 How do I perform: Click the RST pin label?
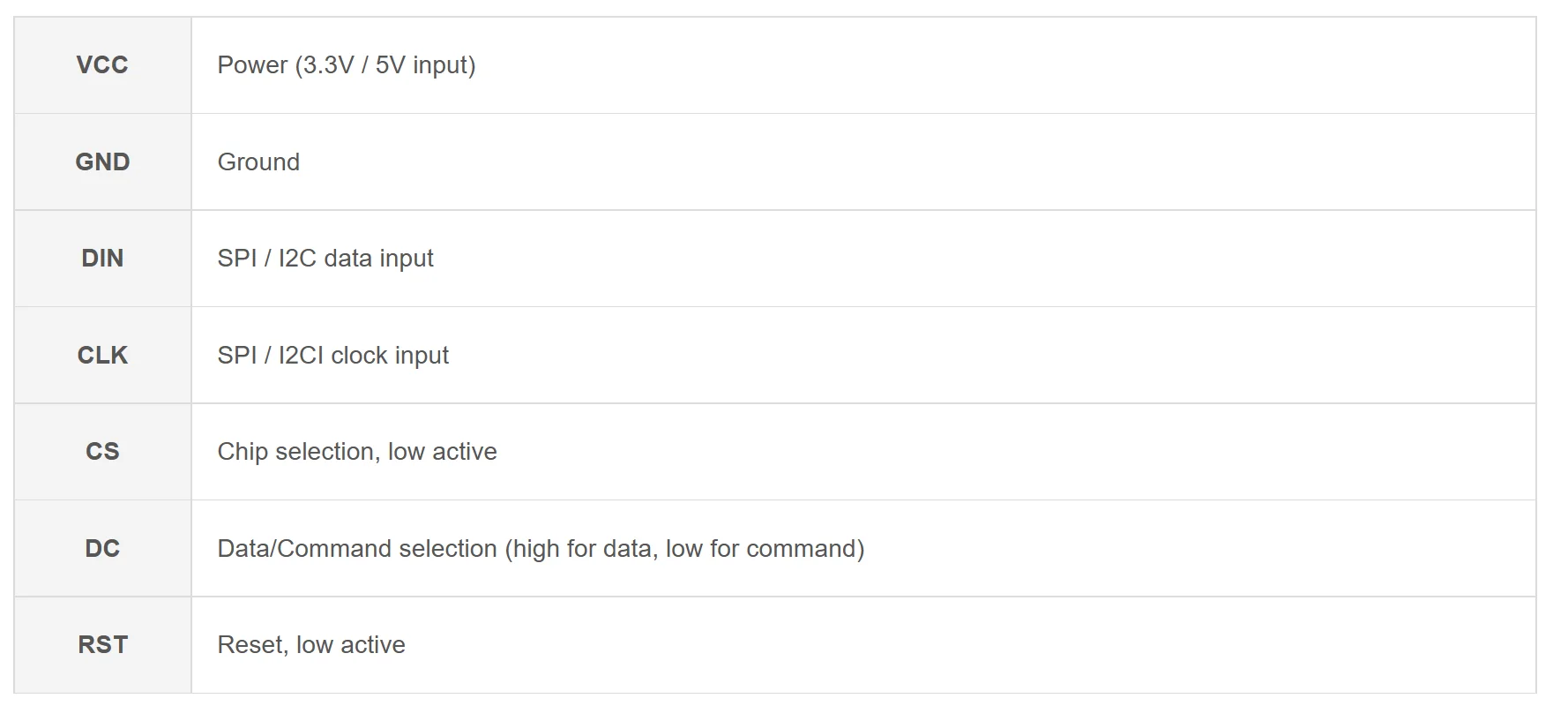tap(102, 645)
